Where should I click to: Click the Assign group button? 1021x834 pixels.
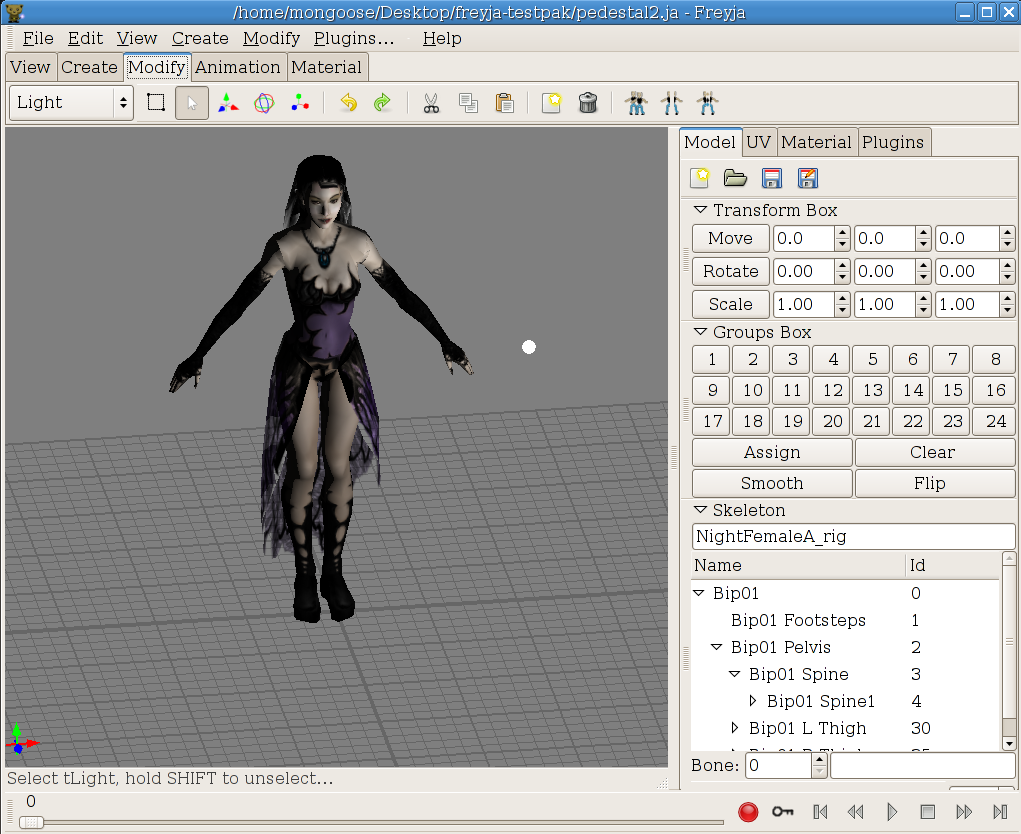point(772,452)
